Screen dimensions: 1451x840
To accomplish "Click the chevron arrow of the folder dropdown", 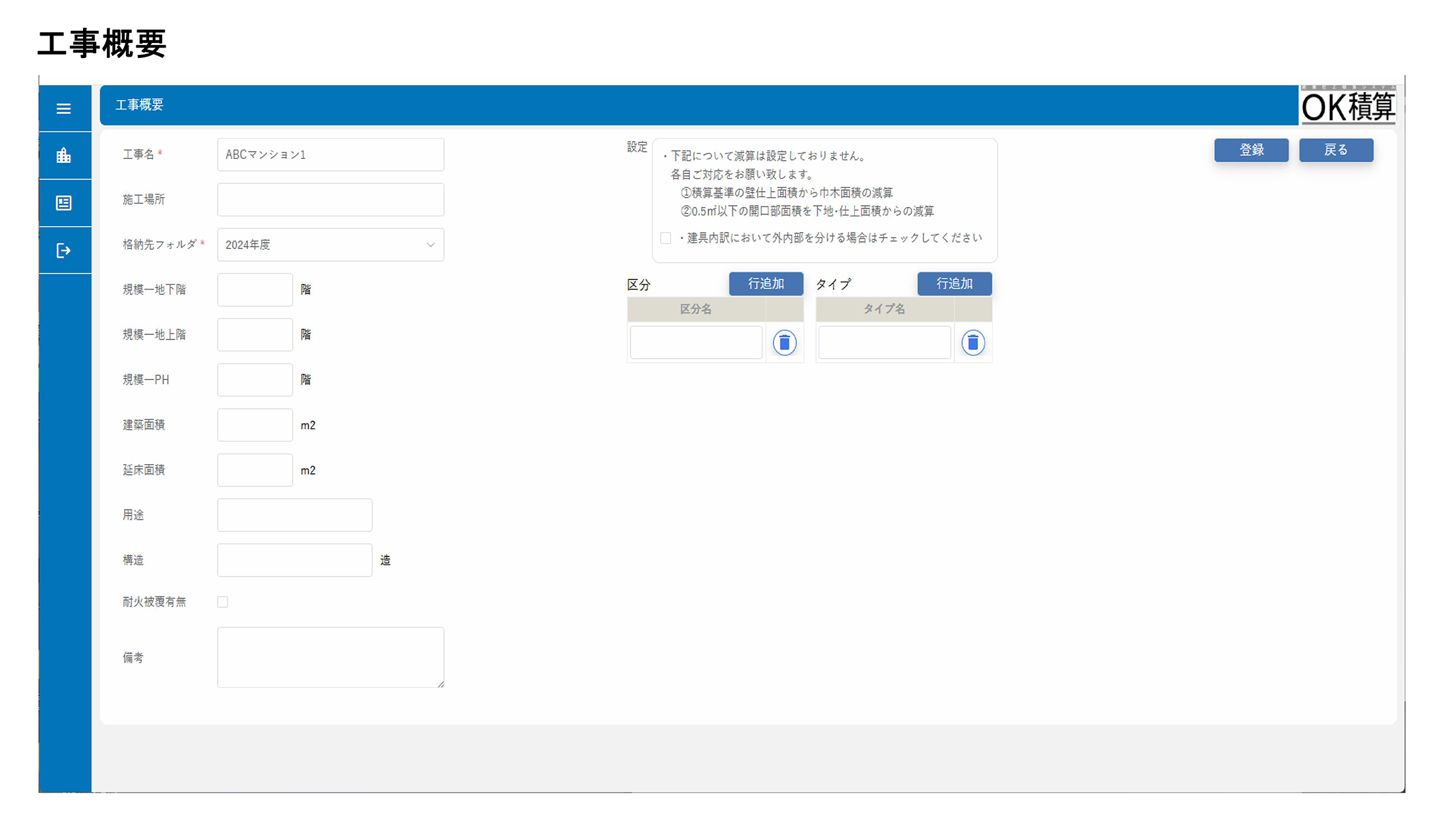I will pos(431,245).
